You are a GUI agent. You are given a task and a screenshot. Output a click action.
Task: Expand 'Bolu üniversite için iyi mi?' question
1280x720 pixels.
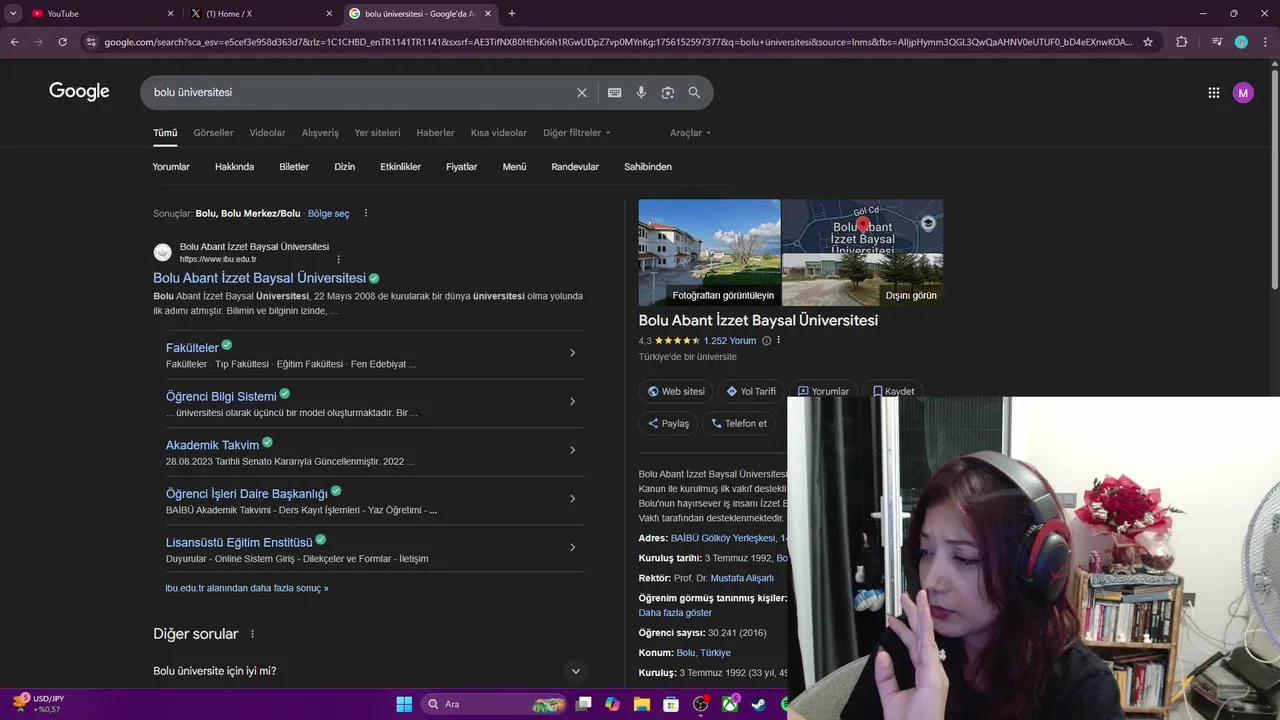click(575, 671)
